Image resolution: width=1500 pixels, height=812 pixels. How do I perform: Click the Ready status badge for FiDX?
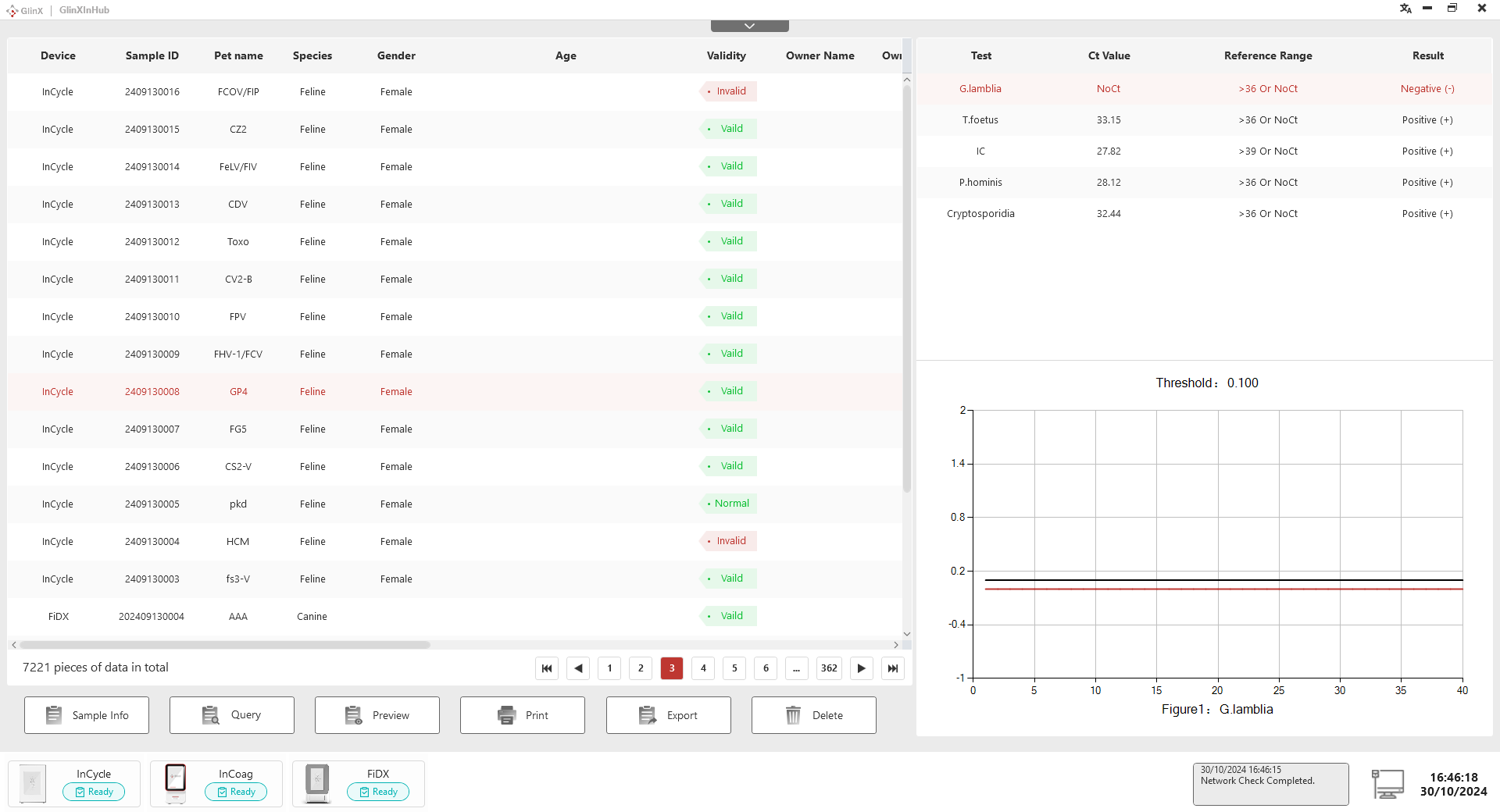[378, 791]
